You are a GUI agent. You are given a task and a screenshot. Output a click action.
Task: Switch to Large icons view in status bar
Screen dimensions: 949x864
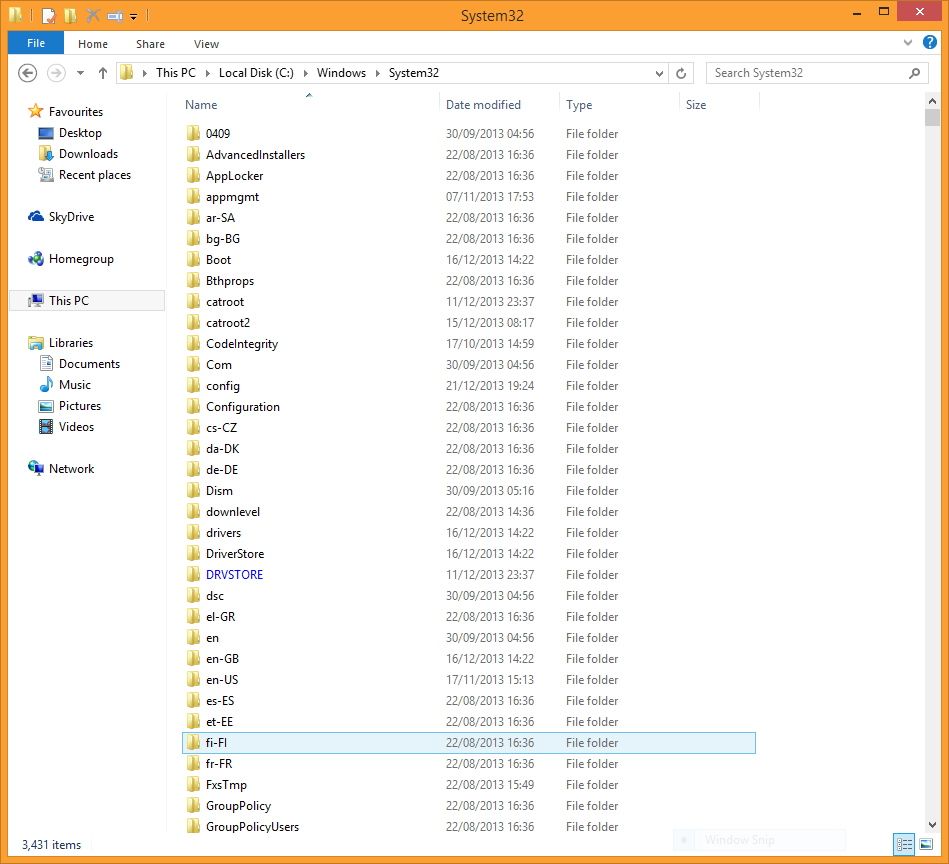tap(926, 844)
